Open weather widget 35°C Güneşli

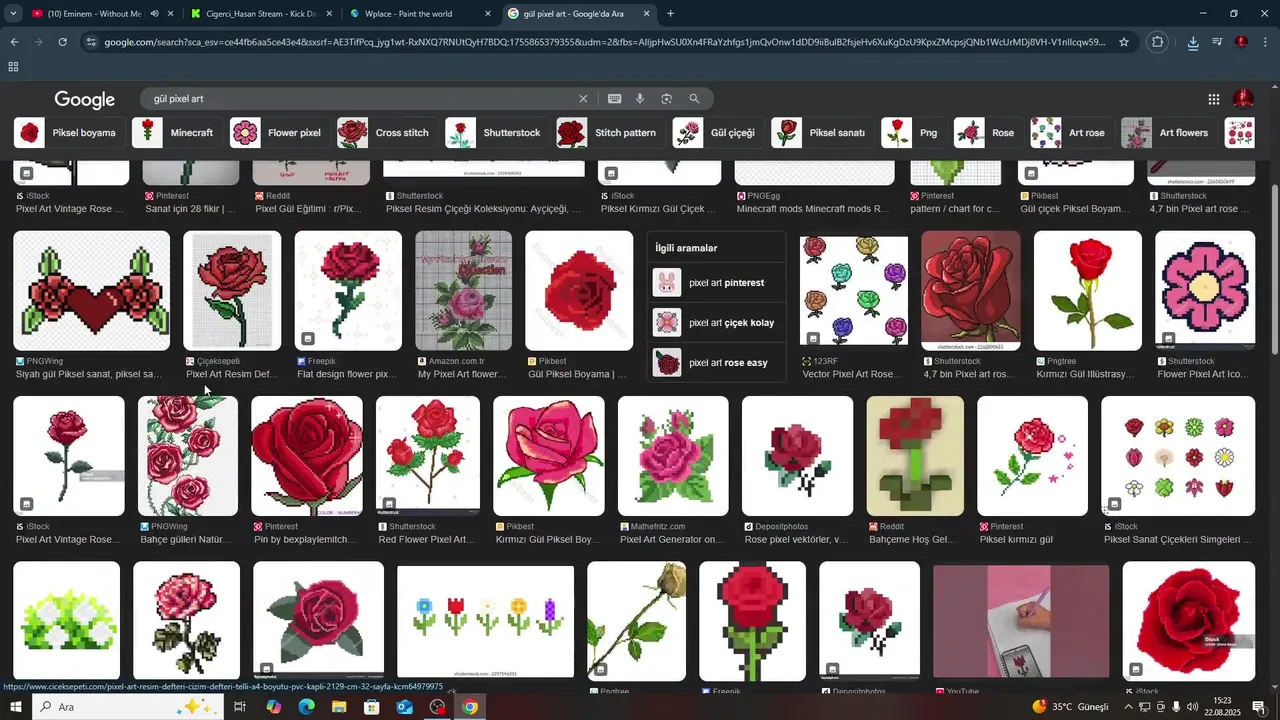pos(1070,707)
